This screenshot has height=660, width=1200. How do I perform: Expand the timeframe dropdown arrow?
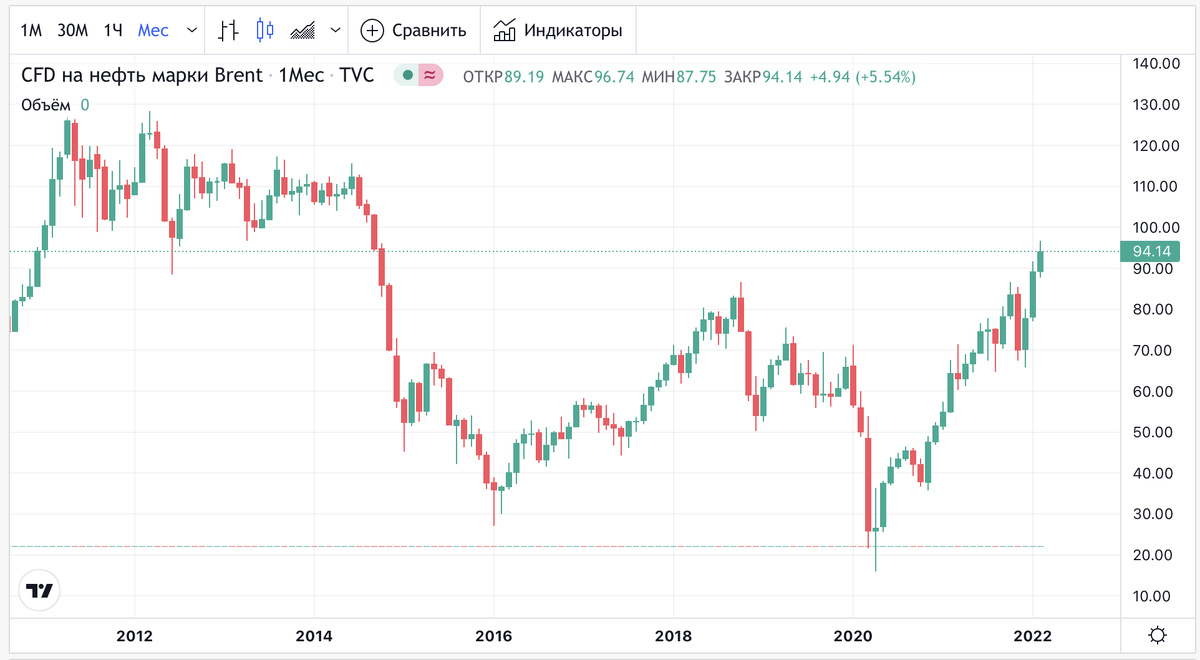191,30
